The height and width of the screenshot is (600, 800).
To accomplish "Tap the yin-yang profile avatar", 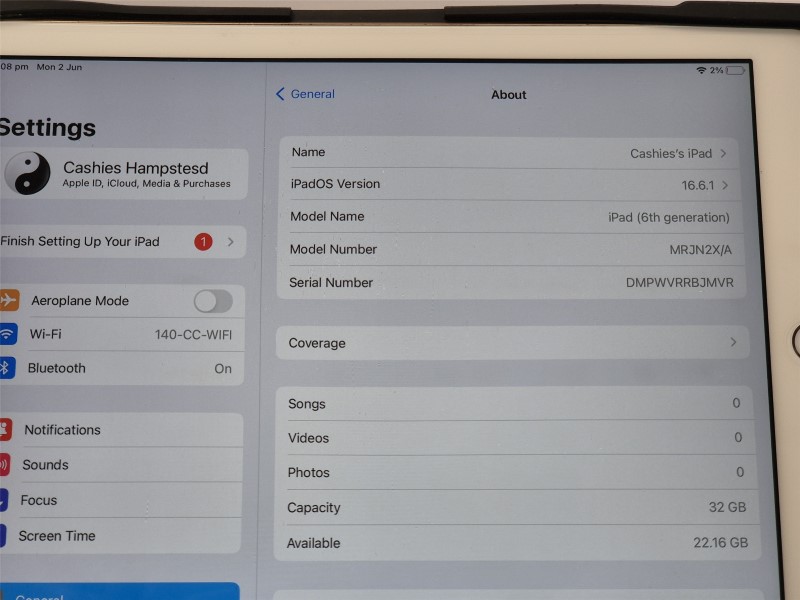I will [x=27, y=173].
